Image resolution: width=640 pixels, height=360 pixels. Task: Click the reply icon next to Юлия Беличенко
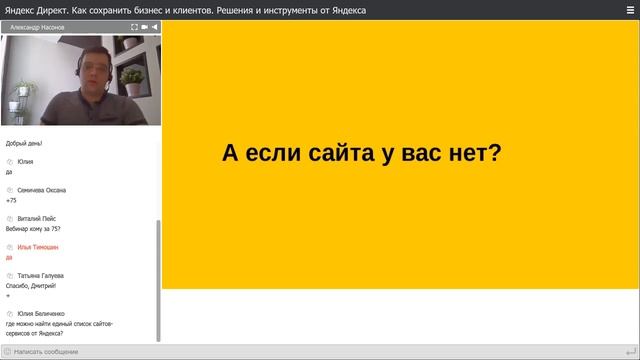pyautogui.click(x=10, y=314)
